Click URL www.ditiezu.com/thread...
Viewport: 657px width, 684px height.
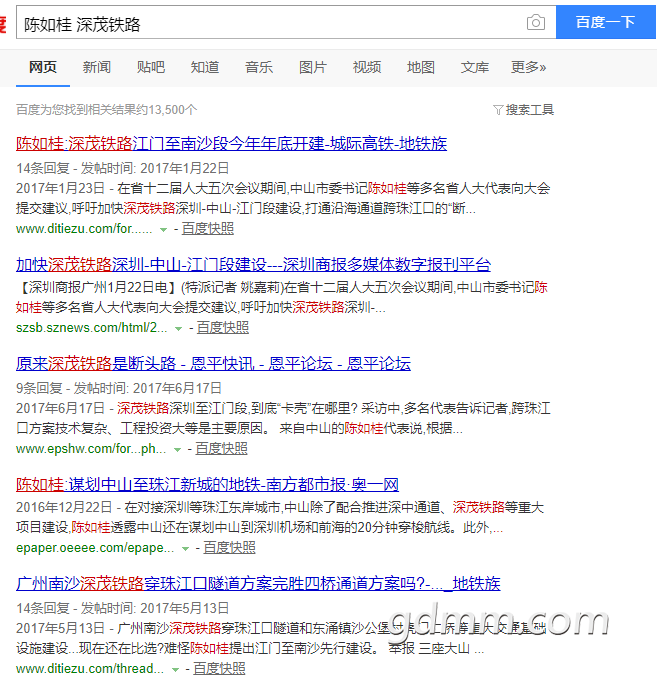(x=90, y=668)
